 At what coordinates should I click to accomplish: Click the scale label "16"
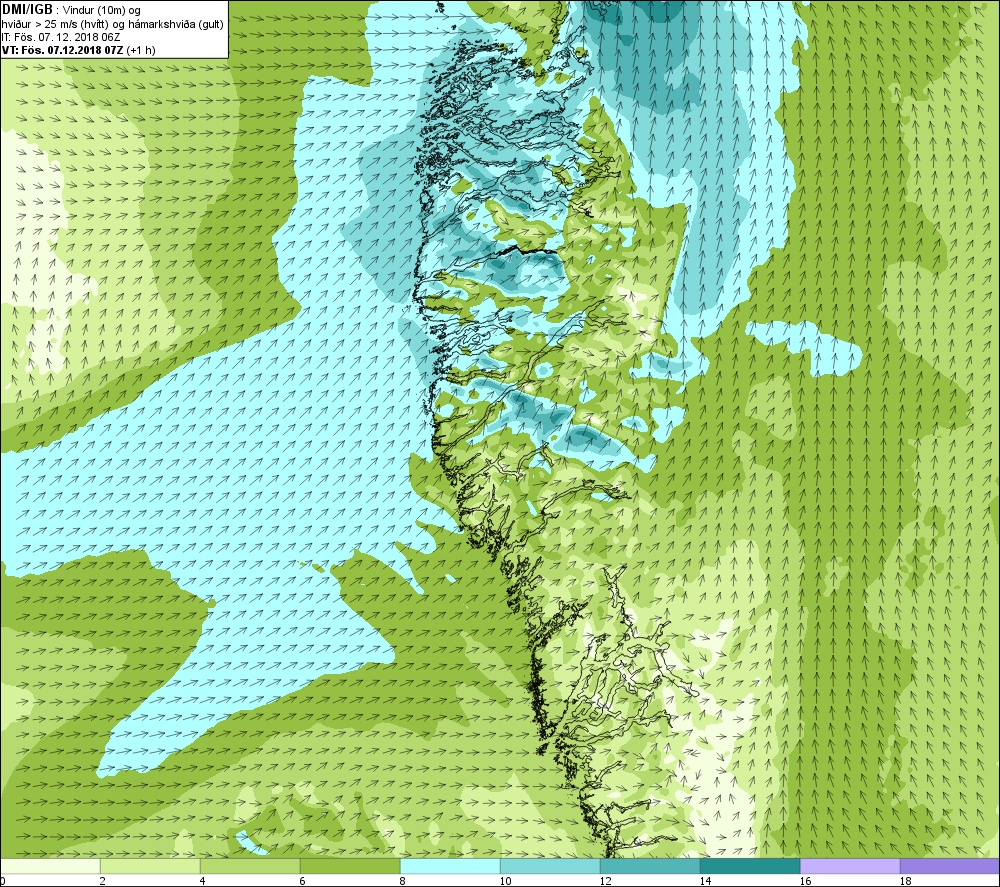[805, 881]
